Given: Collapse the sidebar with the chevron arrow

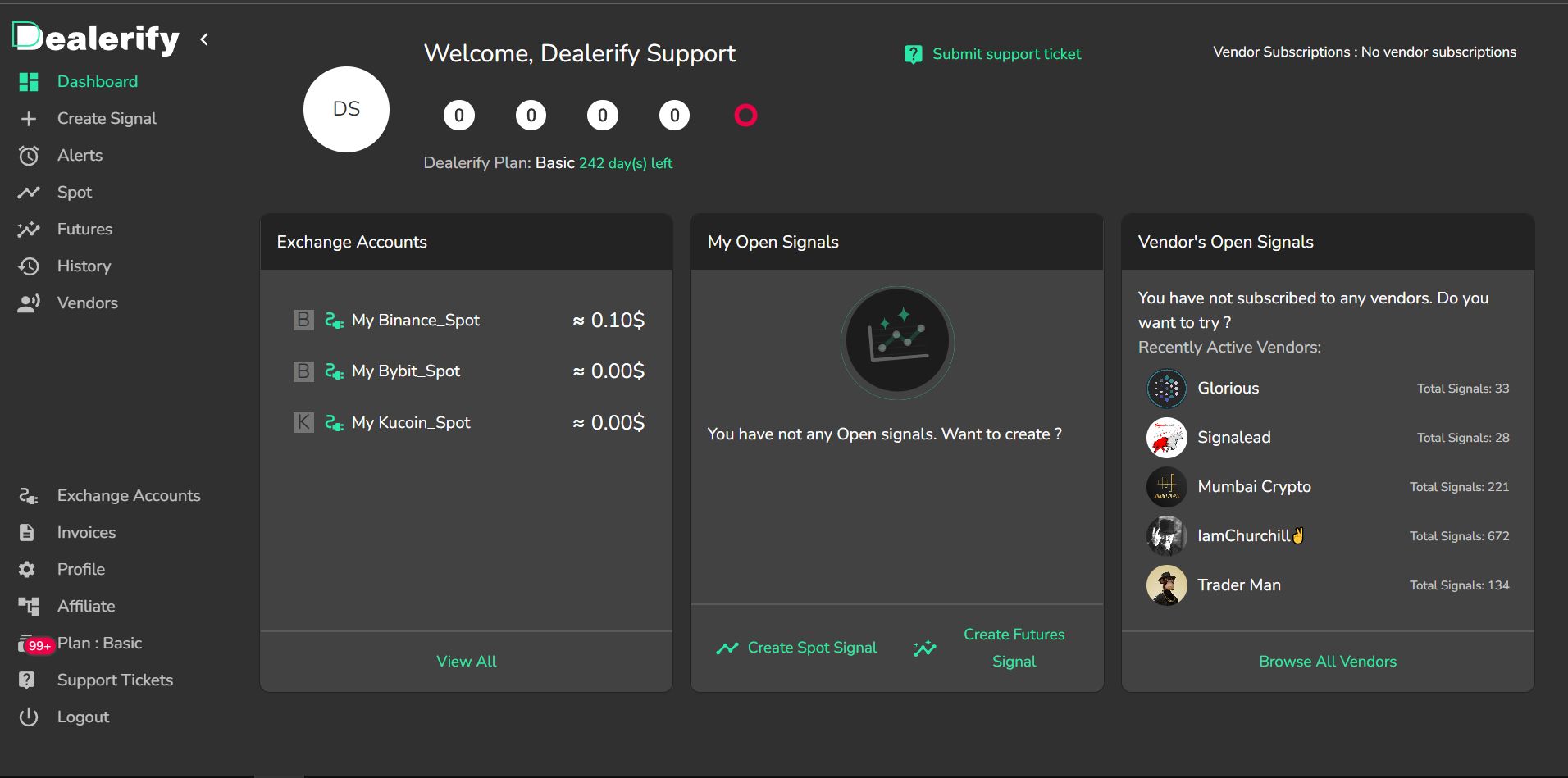Looking at the screenshot, I should click(x=203, y=39).
